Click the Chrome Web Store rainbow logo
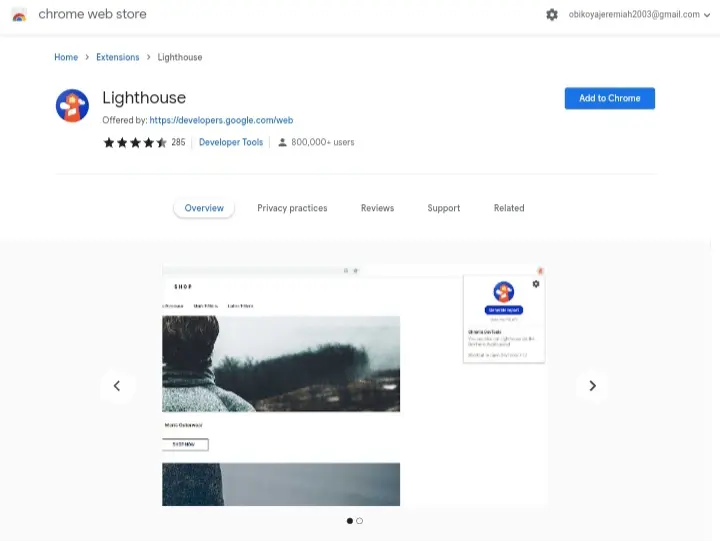The height and width of the screenshot is (541, 720). [x=19, y=15]
